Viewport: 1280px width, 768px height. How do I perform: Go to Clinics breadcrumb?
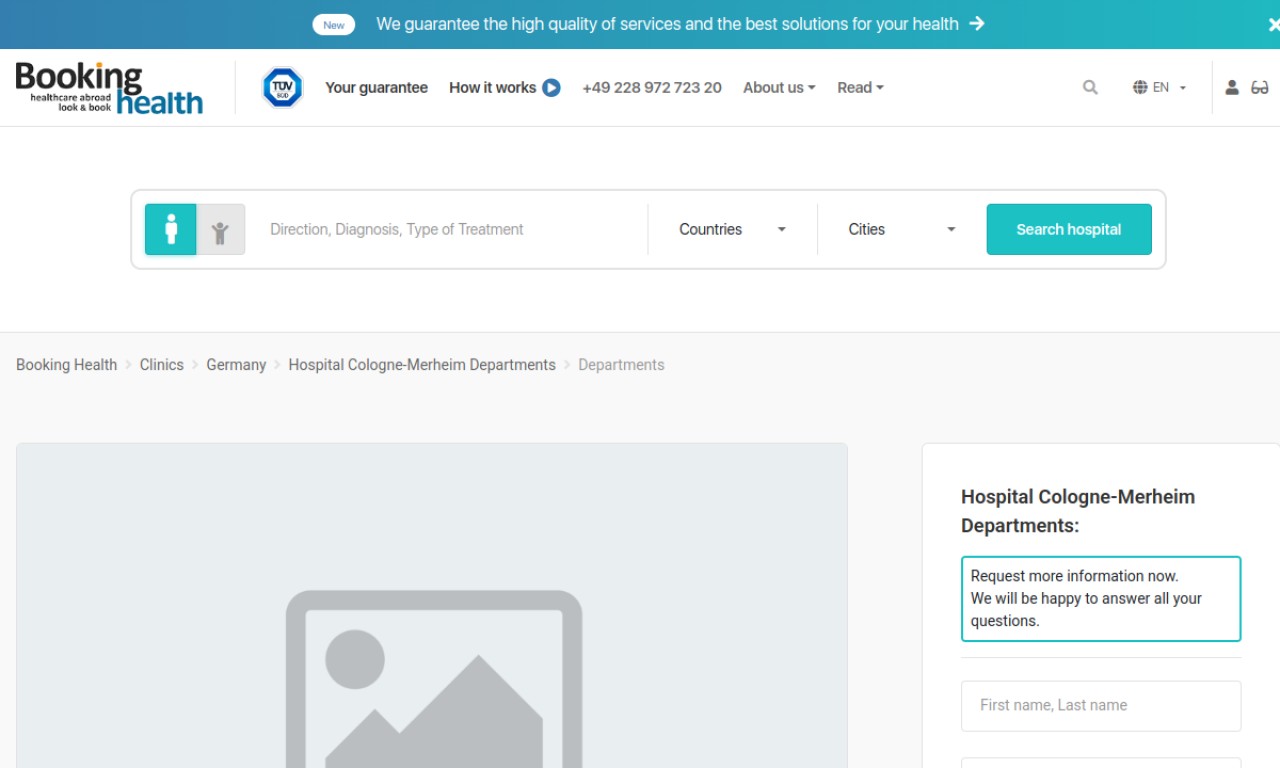point(162,365)
